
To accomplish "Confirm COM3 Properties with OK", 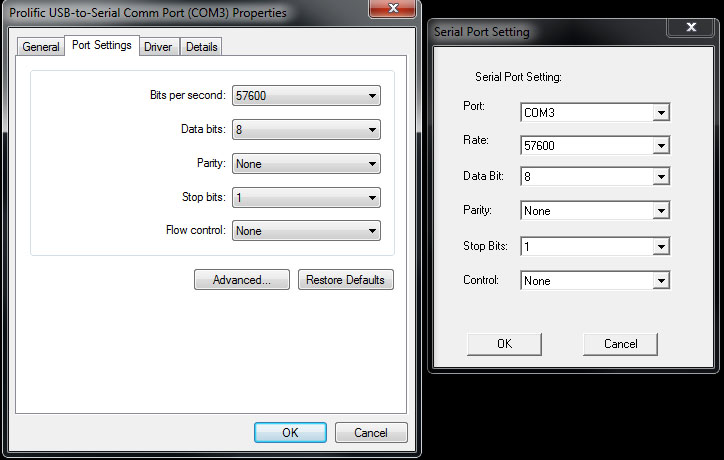I will pyautogui.click(x=290, y=433).
